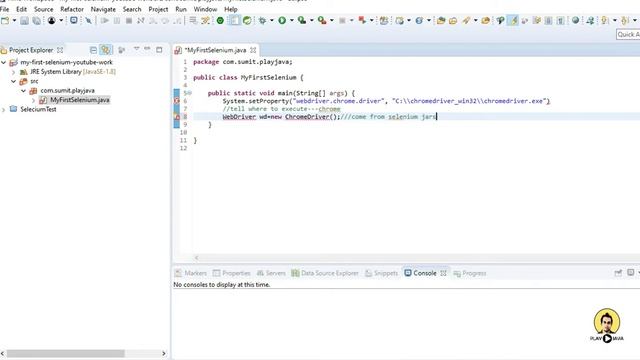Click the Save toolbar icon
Viewport: 640px width, 360px height.
tap(24, 20)
